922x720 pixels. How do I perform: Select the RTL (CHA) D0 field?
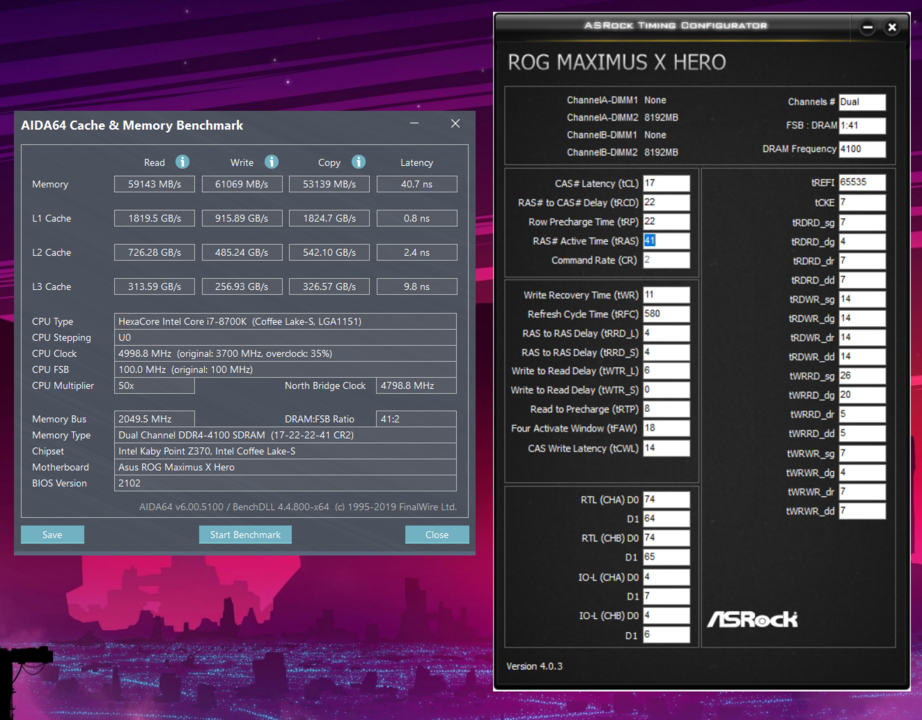point(666,500)
